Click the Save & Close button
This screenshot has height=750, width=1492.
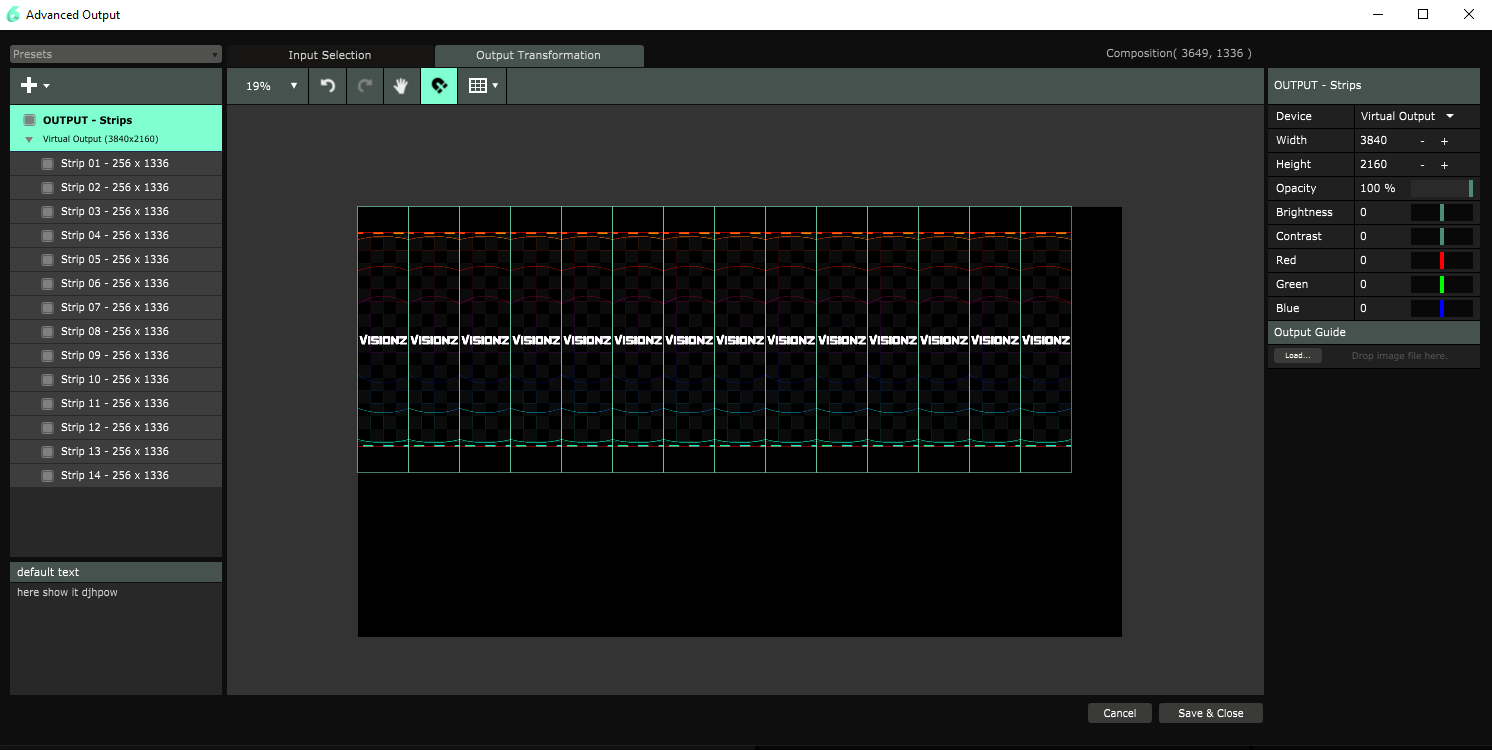pyautogui.click(x=1210, y=713)
